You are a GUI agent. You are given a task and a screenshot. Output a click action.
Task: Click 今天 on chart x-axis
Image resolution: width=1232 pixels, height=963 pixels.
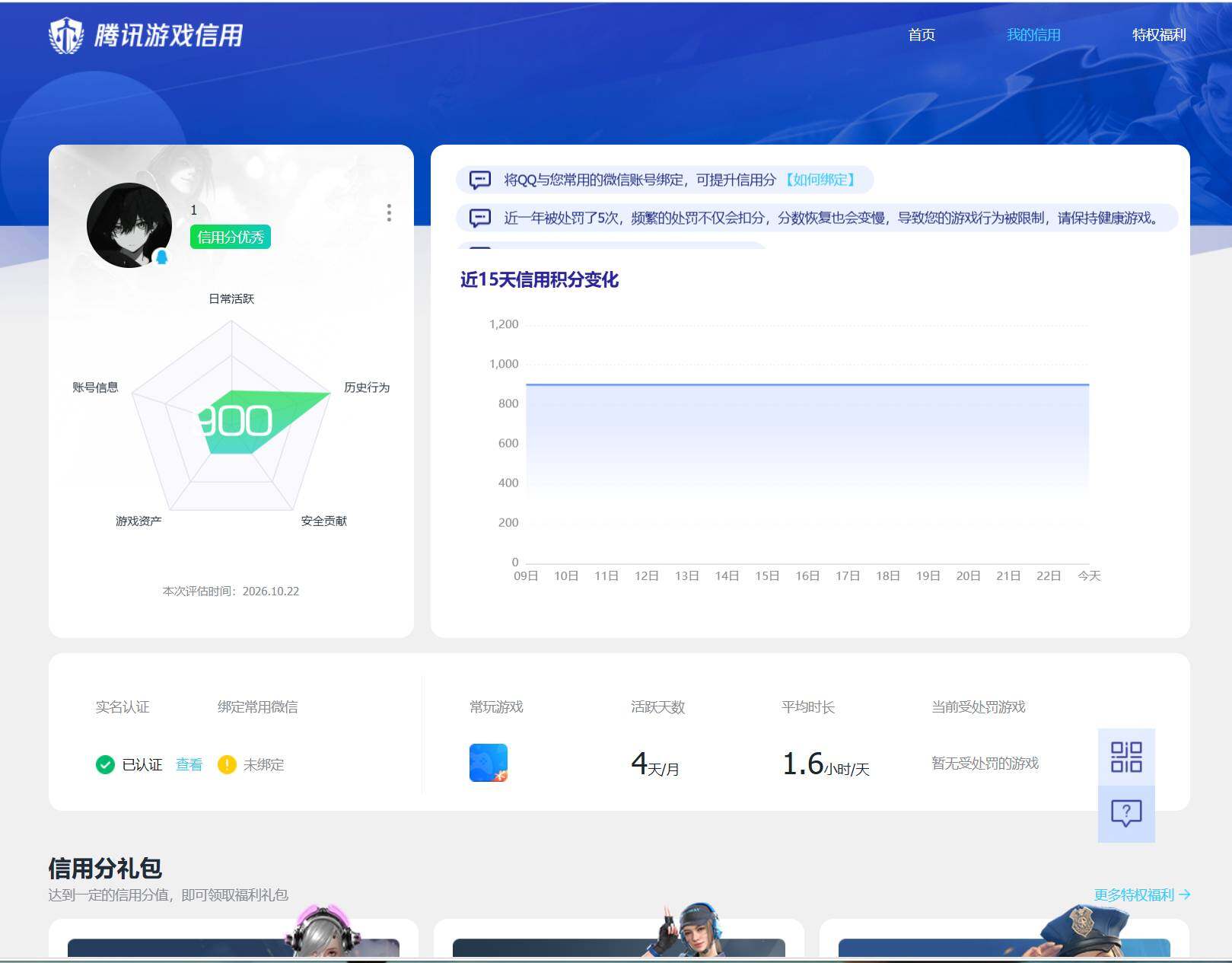tap(1089, 576)
